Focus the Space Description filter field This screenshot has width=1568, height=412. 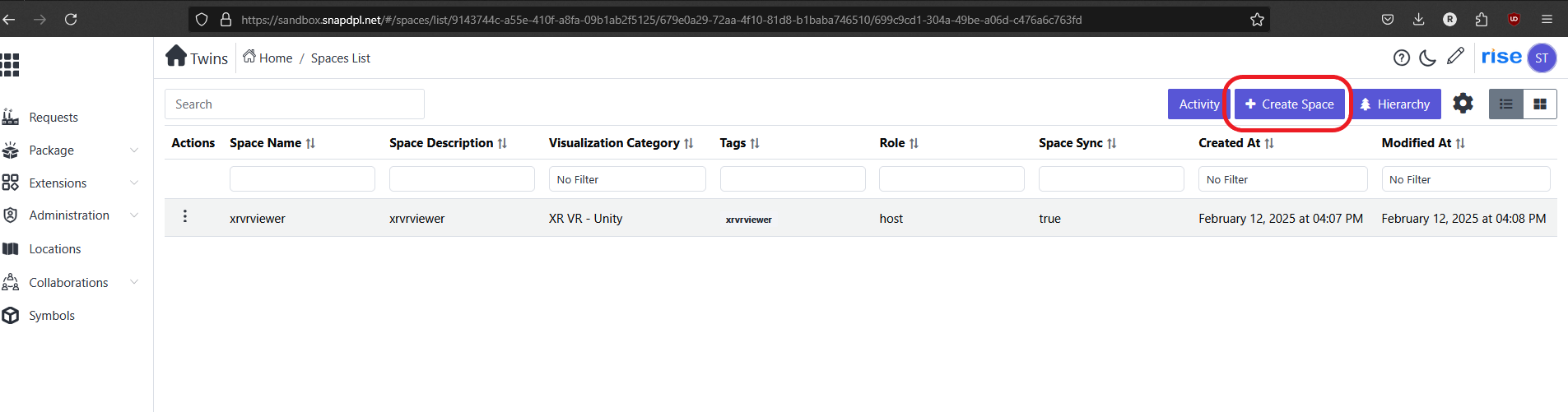(462, 179)
